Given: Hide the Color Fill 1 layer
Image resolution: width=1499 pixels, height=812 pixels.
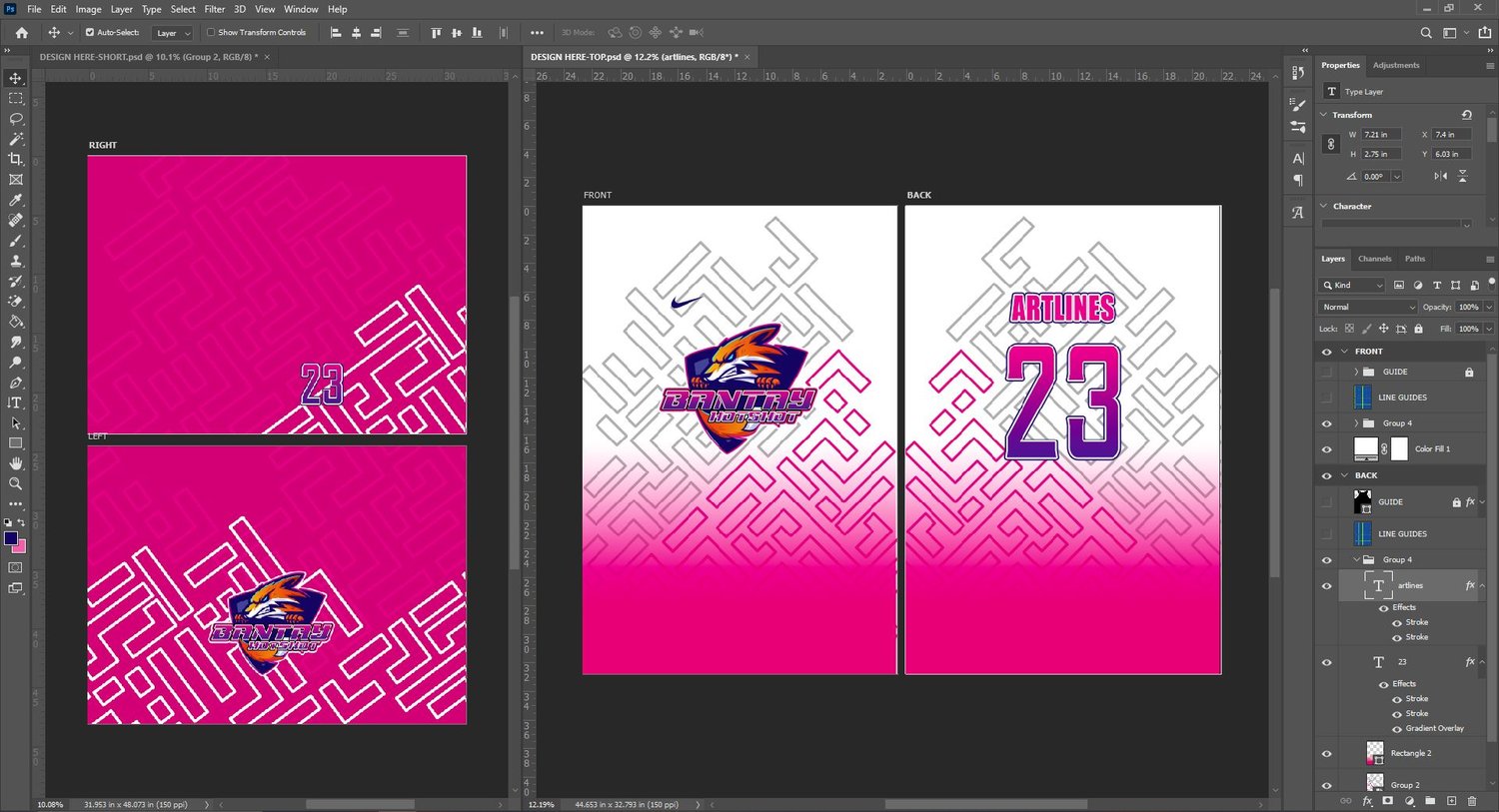Looking at the screenshot, I should click(1326, 449).
